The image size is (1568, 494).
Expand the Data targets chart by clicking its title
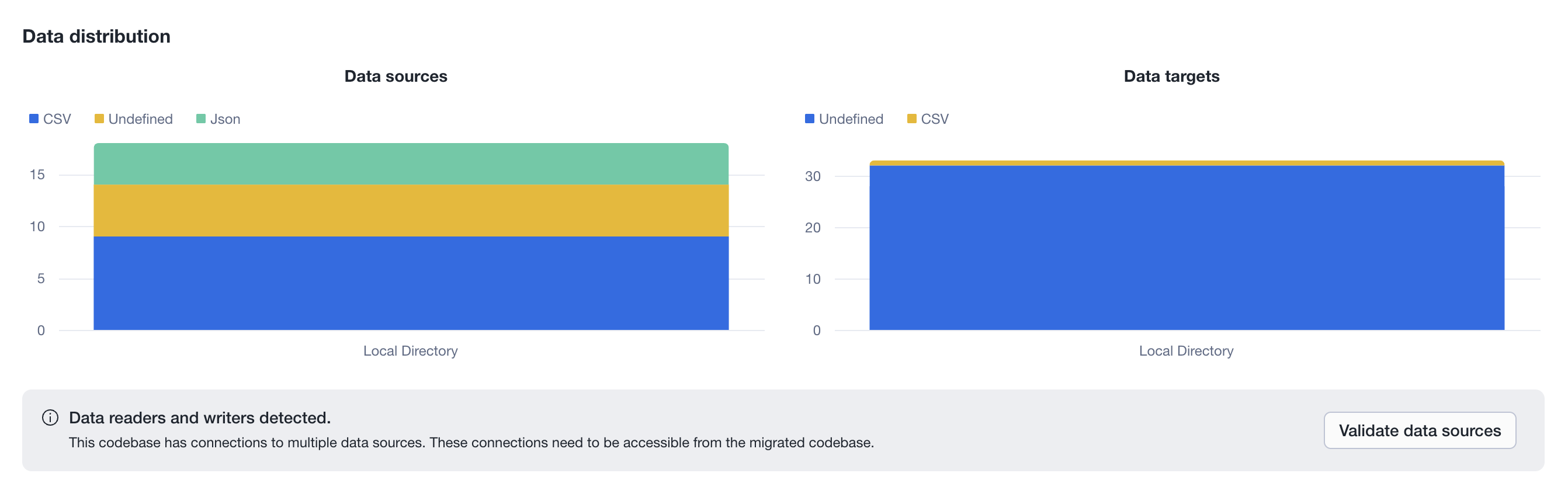[1172, 76]
